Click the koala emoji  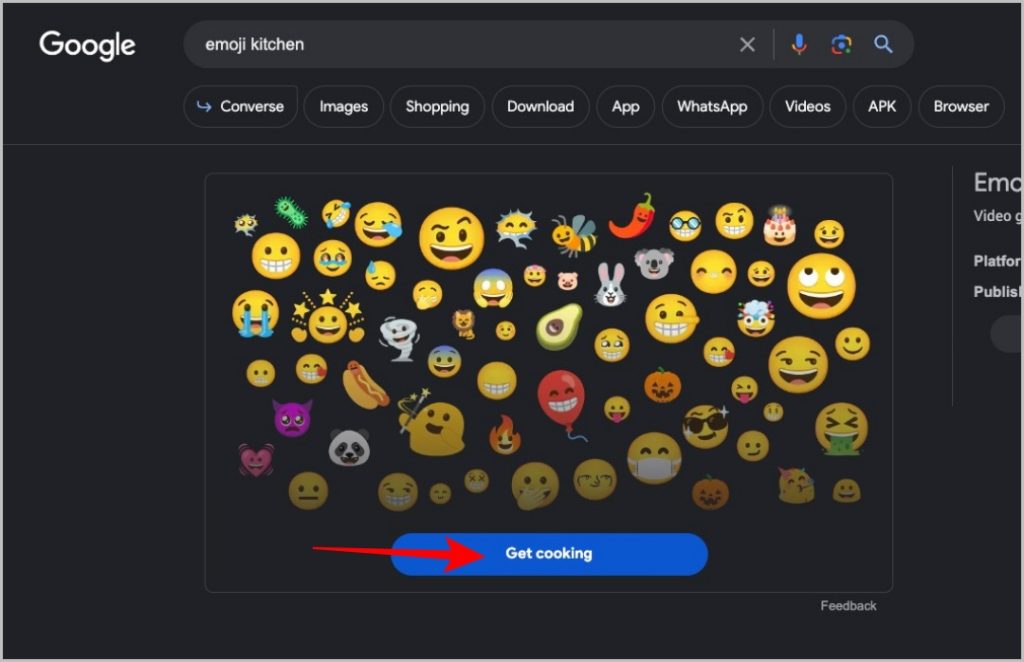(654, 262)
